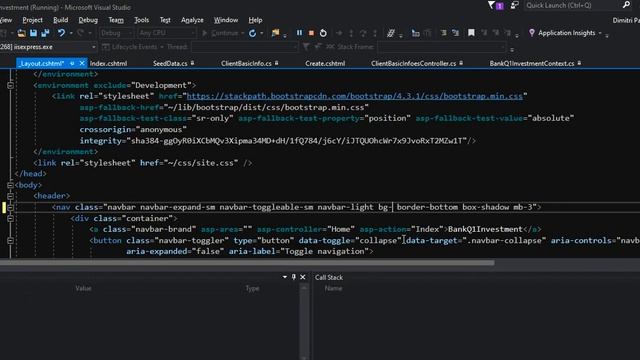Screen dimensions: 640x360
Task: Click the Open File toolbar icon
Action: (21, 33)
